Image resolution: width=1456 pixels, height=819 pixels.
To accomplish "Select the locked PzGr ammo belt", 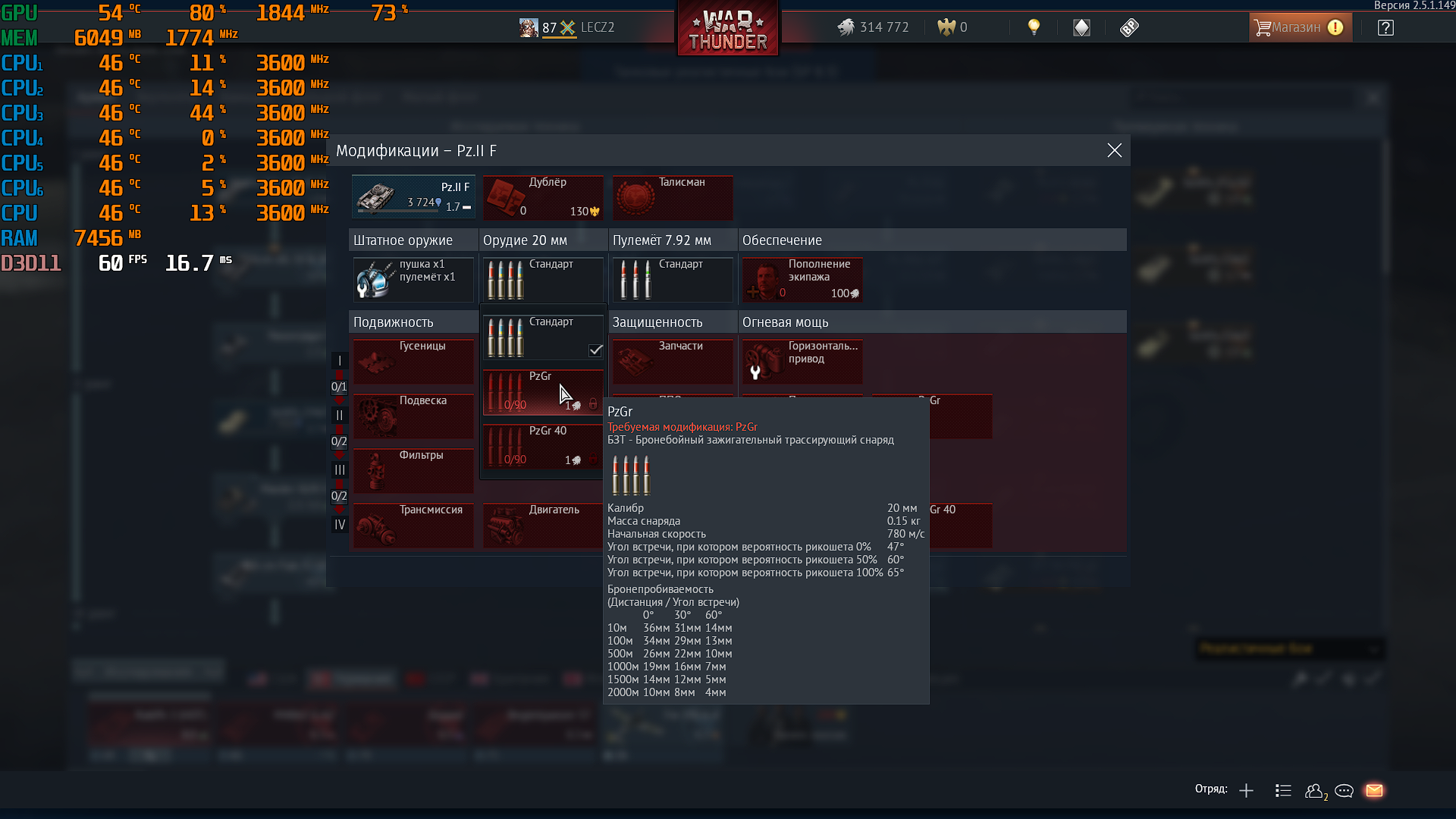I will (x=543, y=392).
